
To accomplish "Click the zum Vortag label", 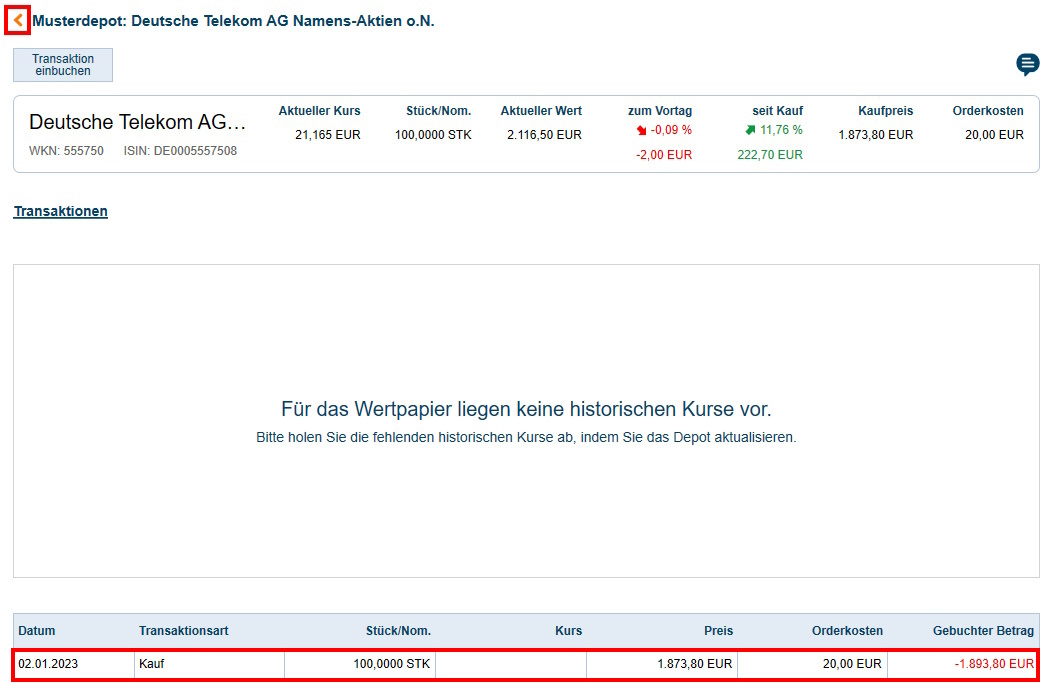I will [x=660, y=111].
